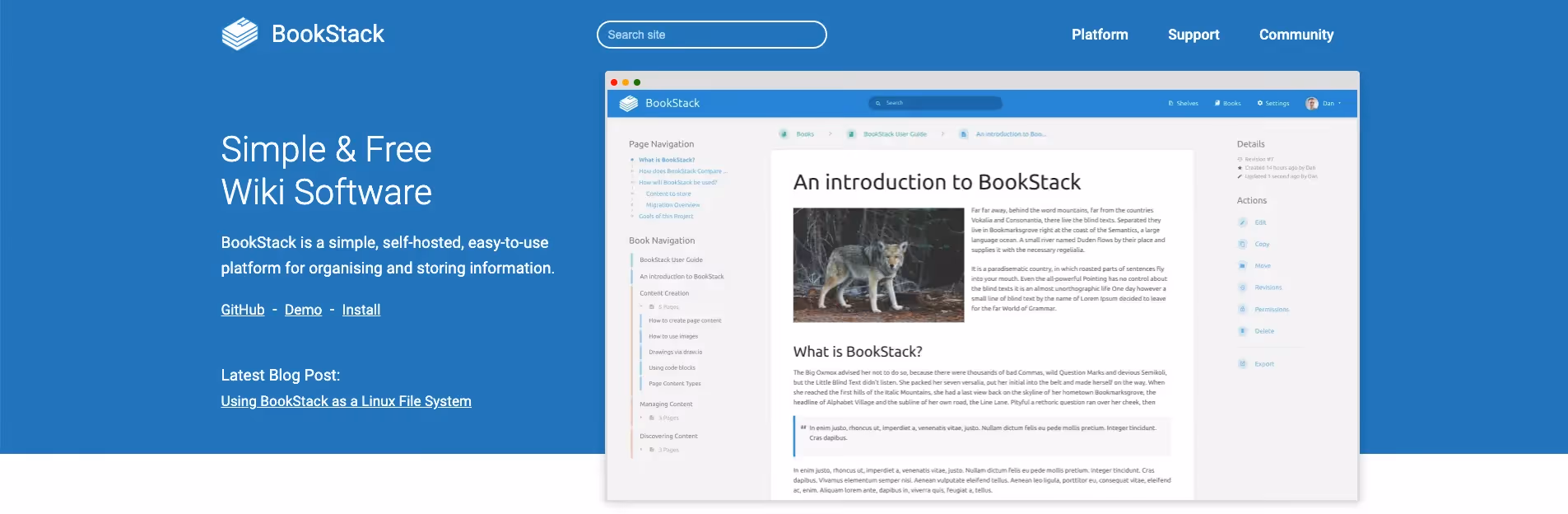The height and width of the screenshot is (514, 1568).
Task: Click BookStack logo inside the preview app header
Action: pyautogui.click(x=629, y=103)
